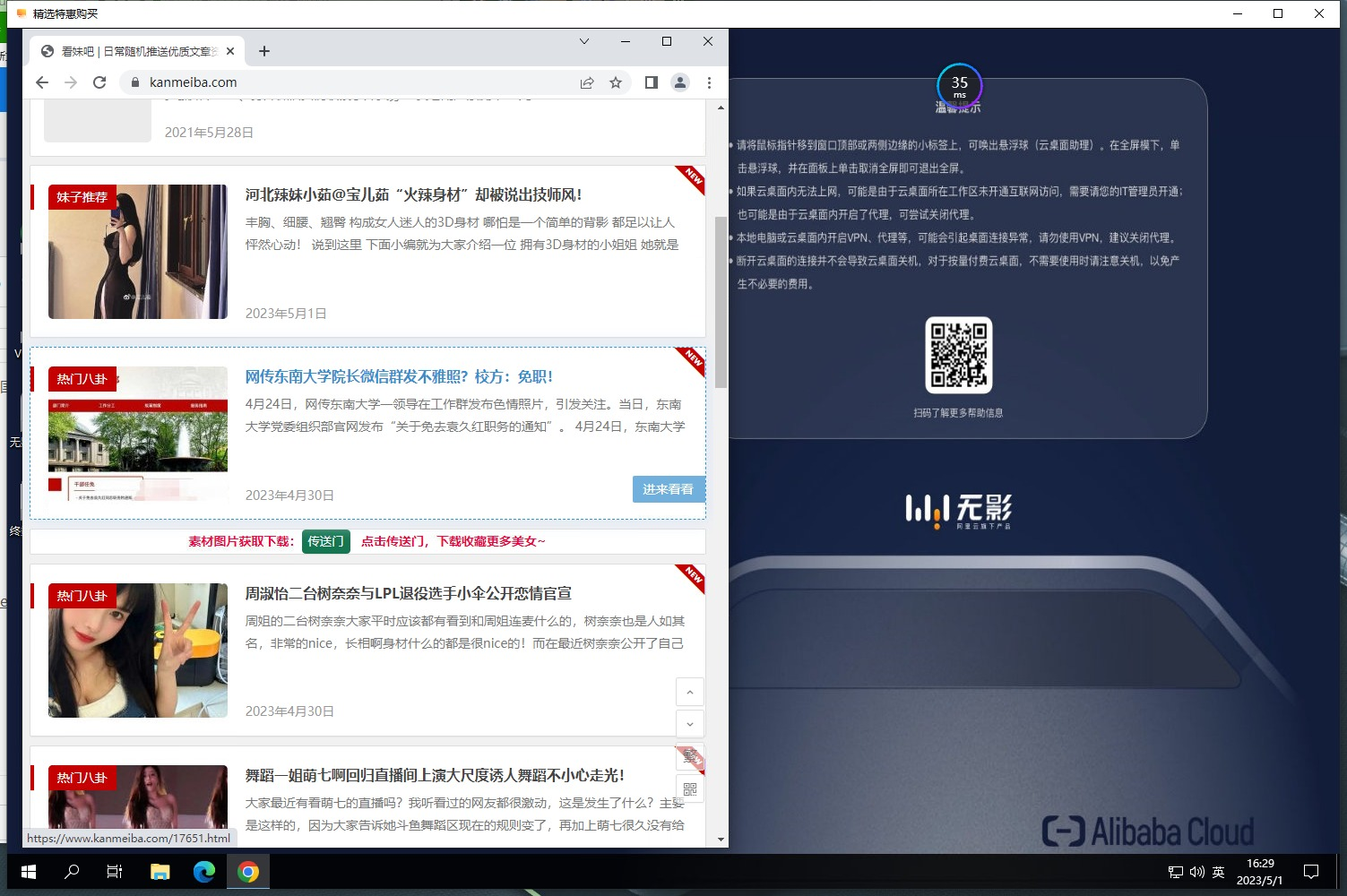Open volume control tray icon
1347x896 pixels.
(1197, 872)
